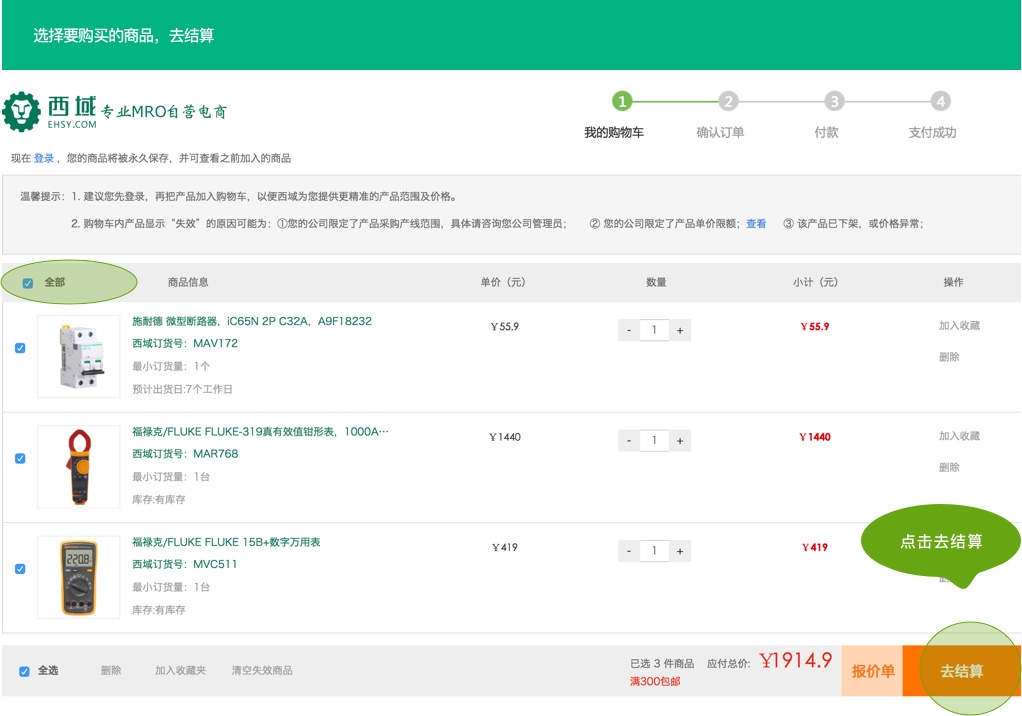Viewport: 1022px width, 716px height.
Task: Click the EHSY lion logo
Action: pyautogui.click(x=21, y=111)
